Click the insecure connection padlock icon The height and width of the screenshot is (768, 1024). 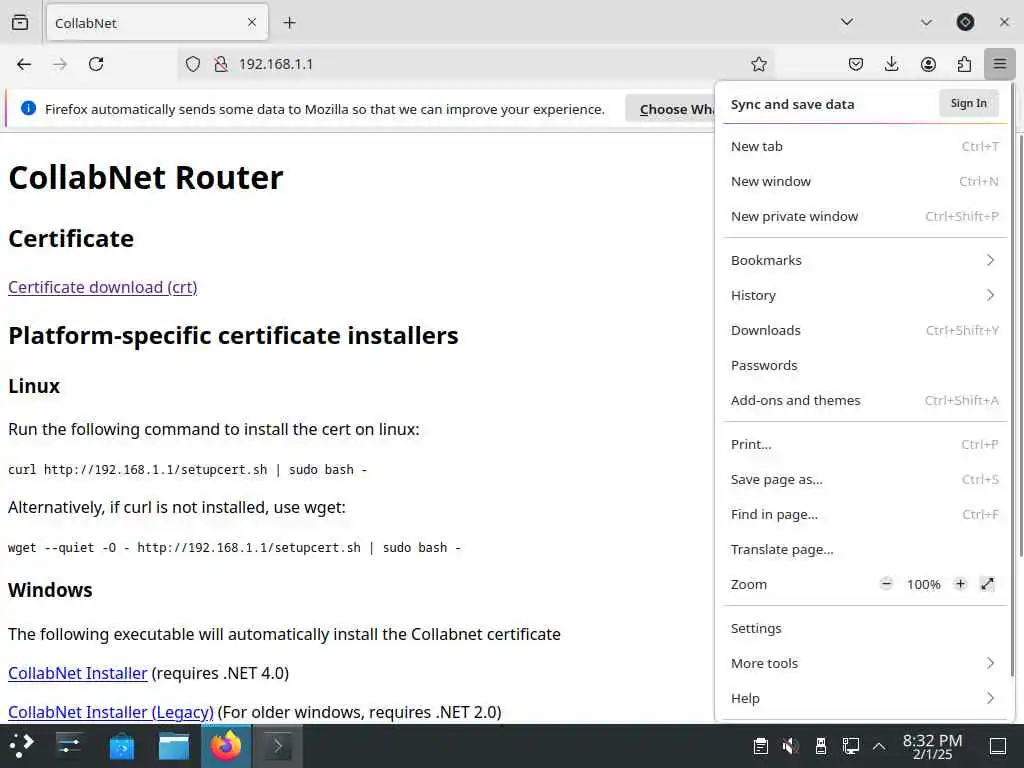click(x=221, y=64)
